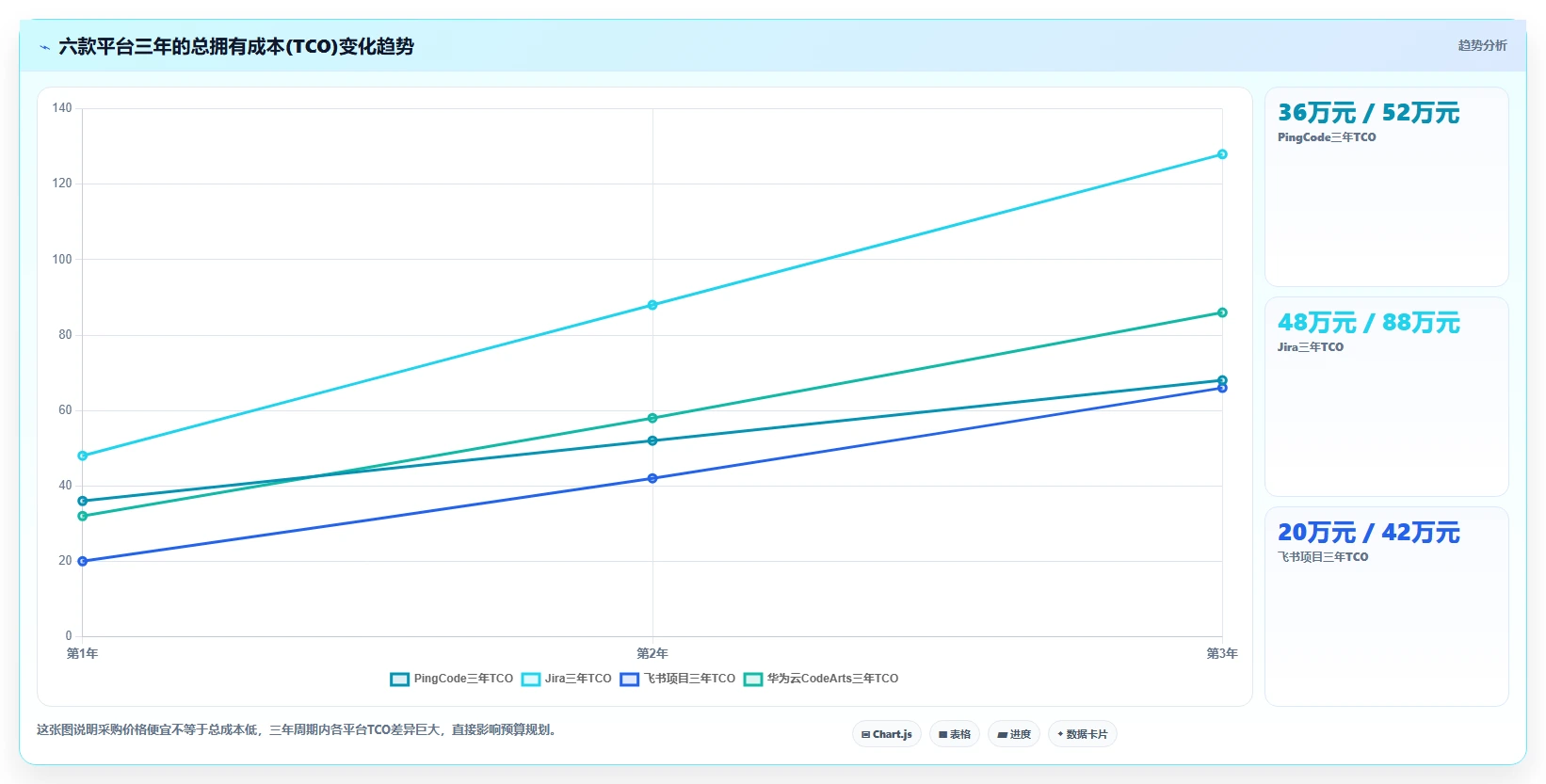The height and width of the screenshot is (784, 1546).
Task: Click the Jira三年TCO card subtitle
Action: coord(1311,347)
